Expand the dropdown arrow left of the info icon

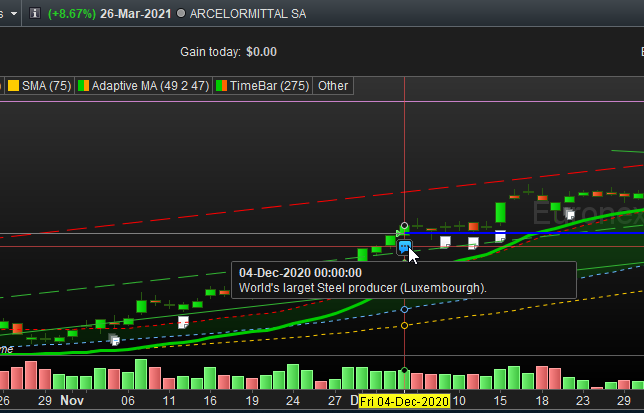coord(14,14)
